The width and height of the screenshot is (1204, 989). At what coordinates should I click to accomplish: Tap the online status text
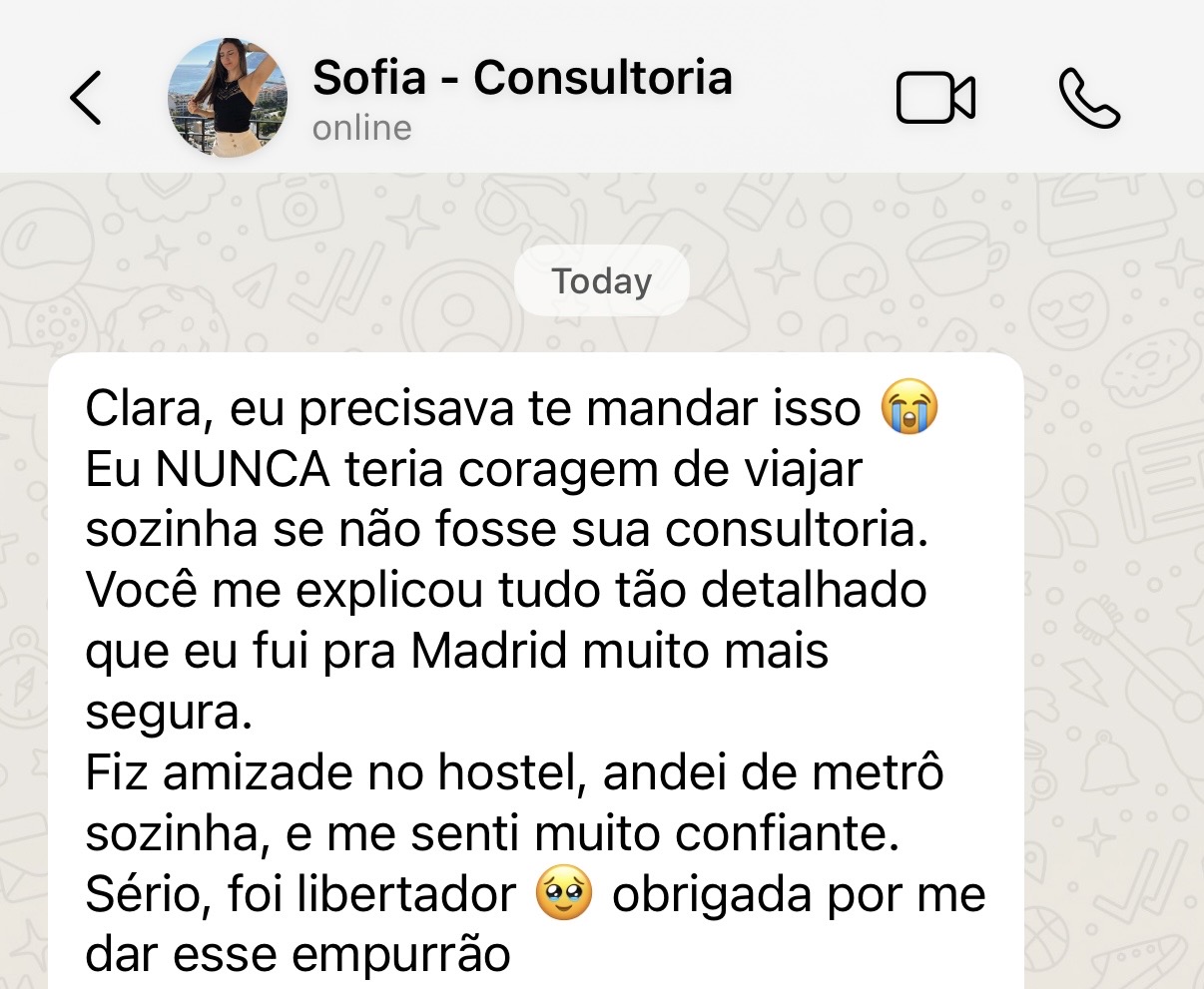(361, 128)
